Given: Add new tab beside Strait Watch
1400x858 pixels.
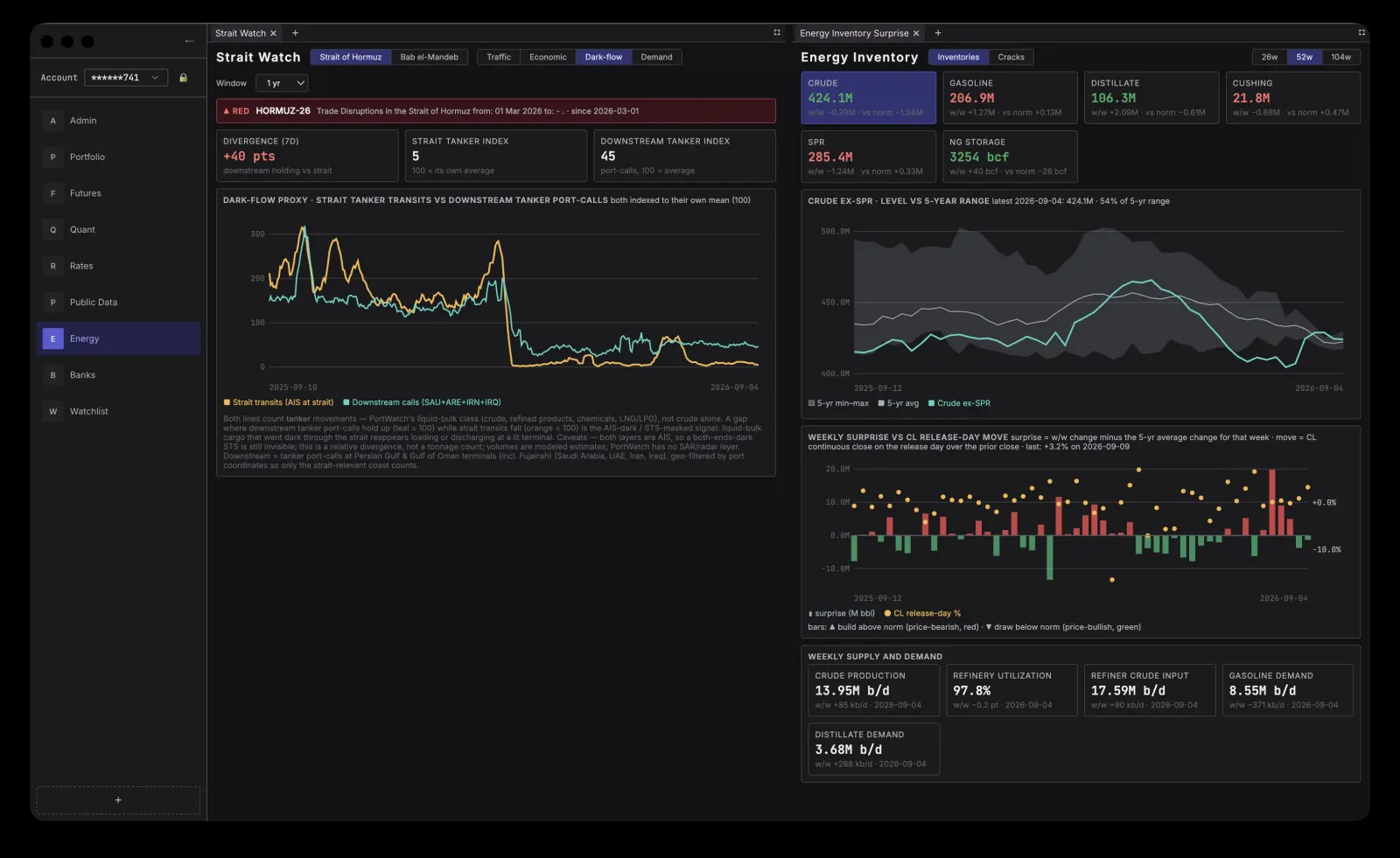Looking at the screenshot, I should point(296,33).
